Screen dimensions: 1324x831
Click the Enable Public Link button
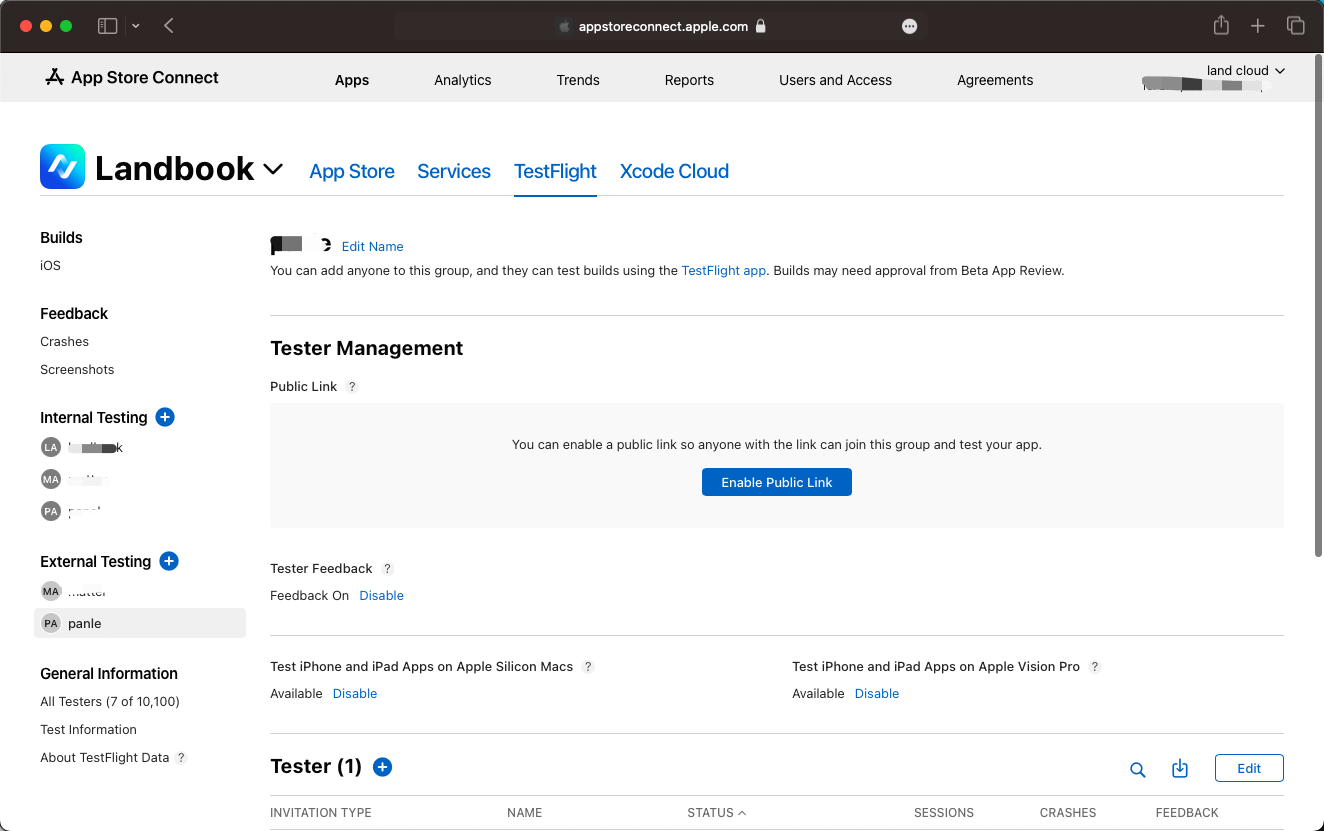point(777,482)
